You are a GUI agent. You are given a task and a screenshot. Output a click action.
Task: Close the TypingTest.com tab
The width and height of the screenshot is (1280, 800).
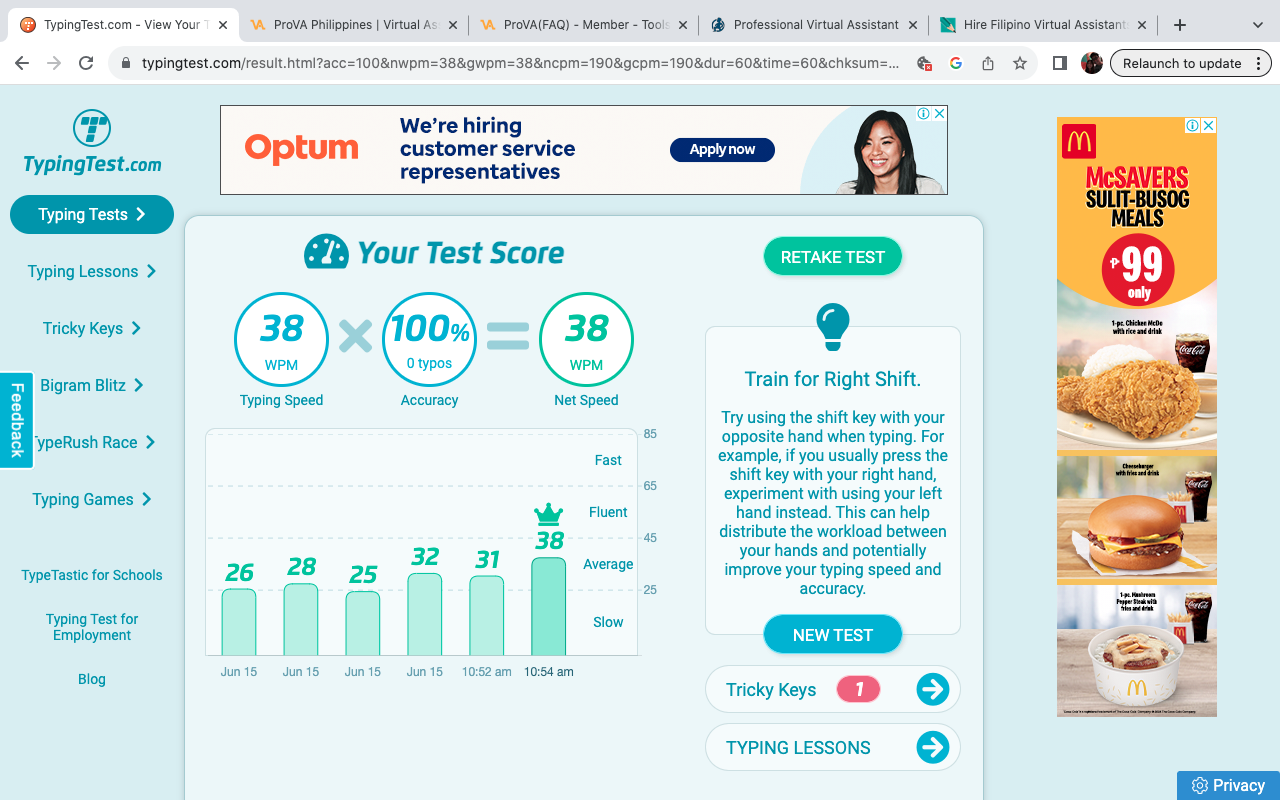pos(222,25)
